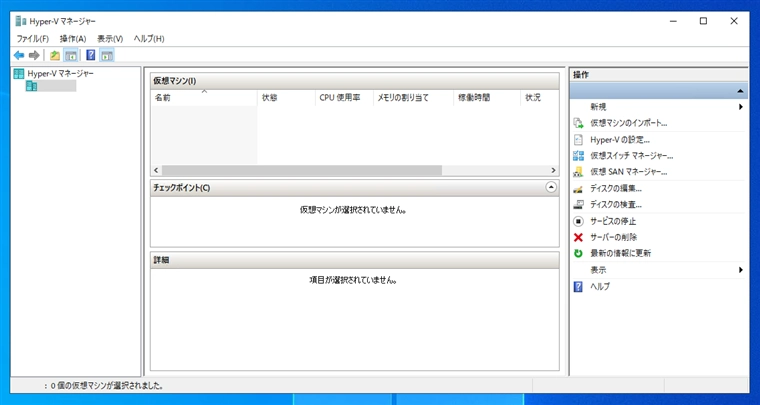Click the Hyper-V の設定 icon
This screenshot has height=405, width=760.
[x=578, y=140]
